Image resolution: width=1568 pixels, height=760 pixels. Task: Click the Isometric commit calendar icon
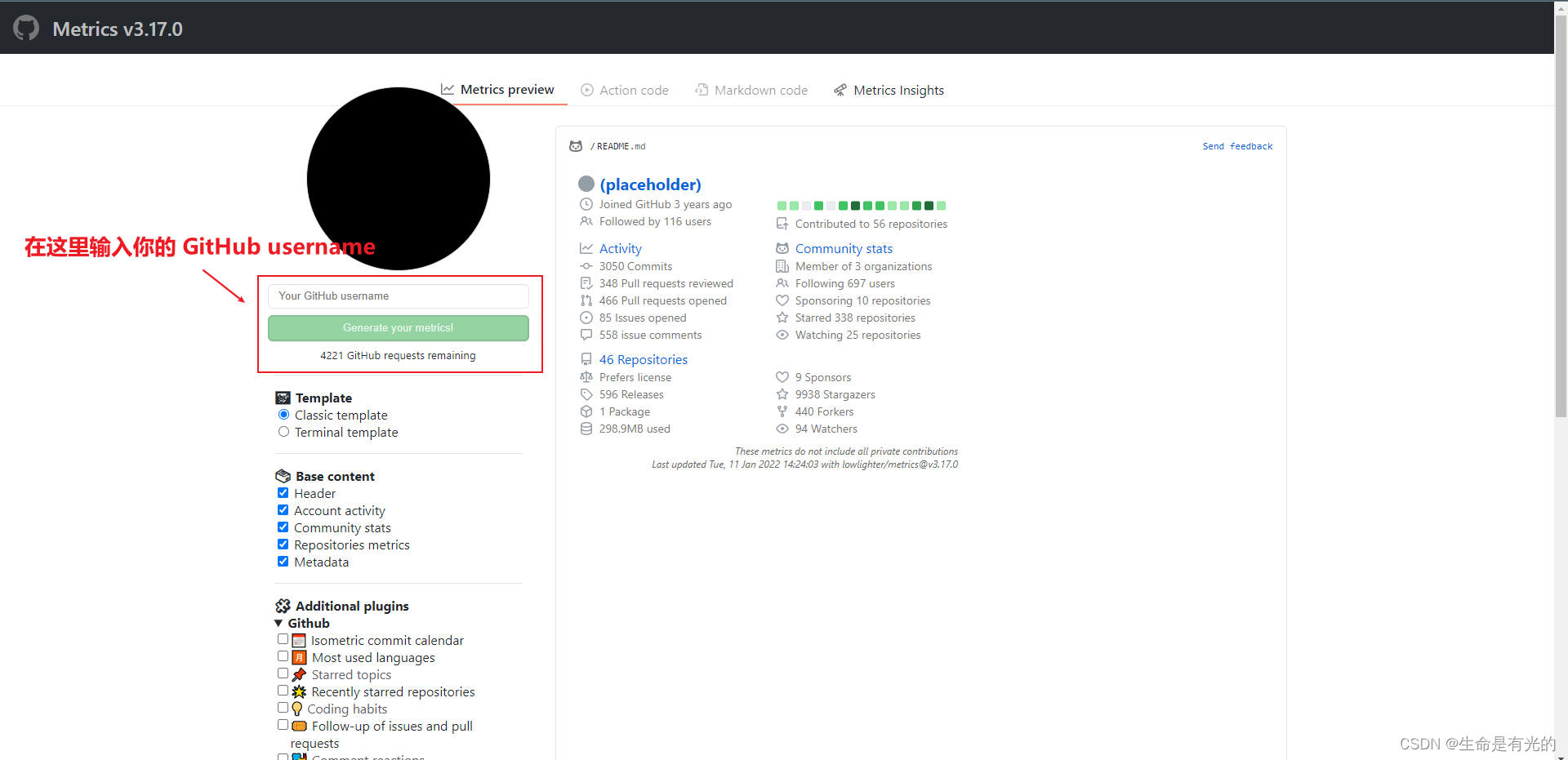(299, 641)
